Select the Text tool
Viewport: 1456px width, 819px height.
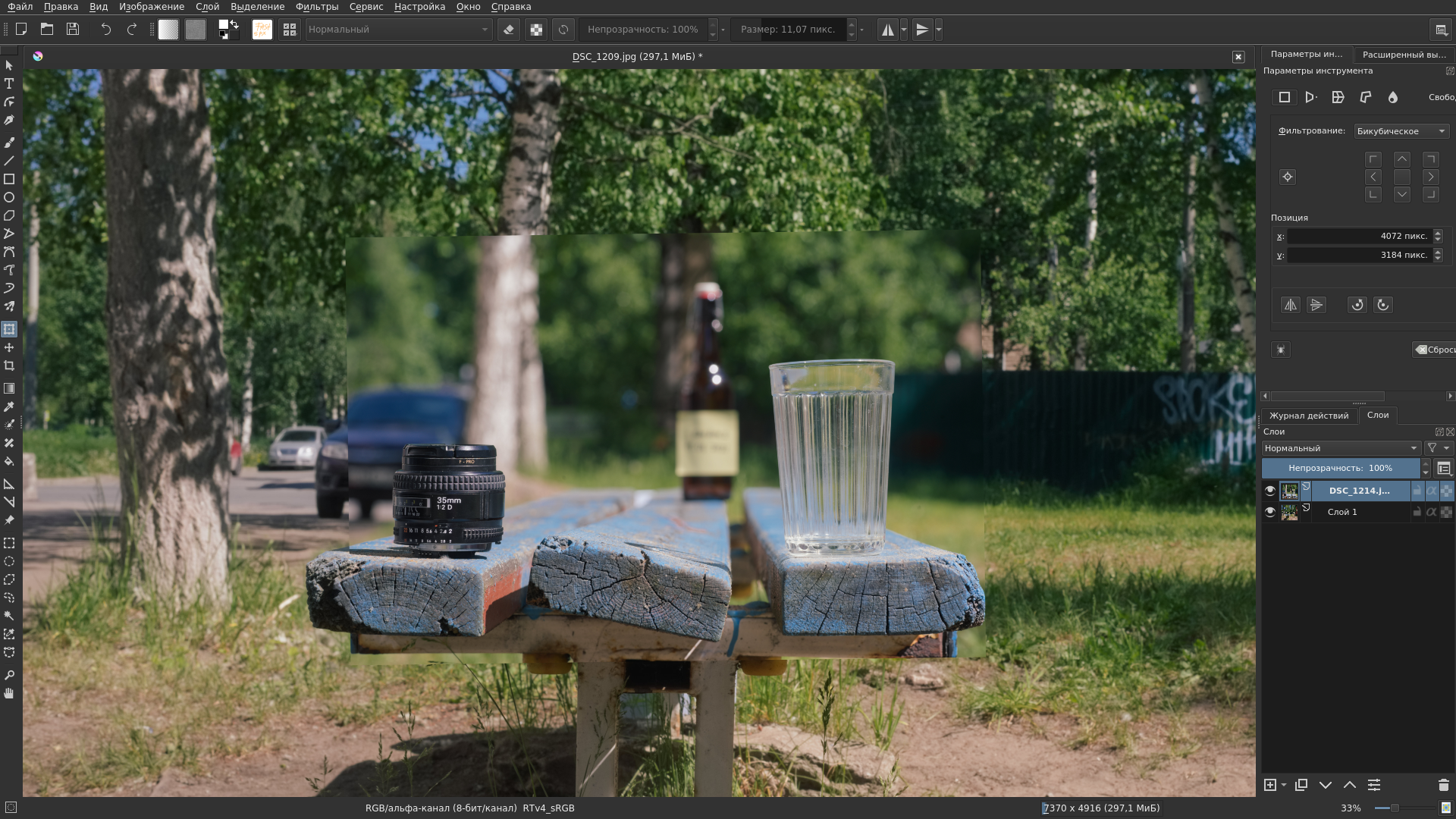point(9,83)
